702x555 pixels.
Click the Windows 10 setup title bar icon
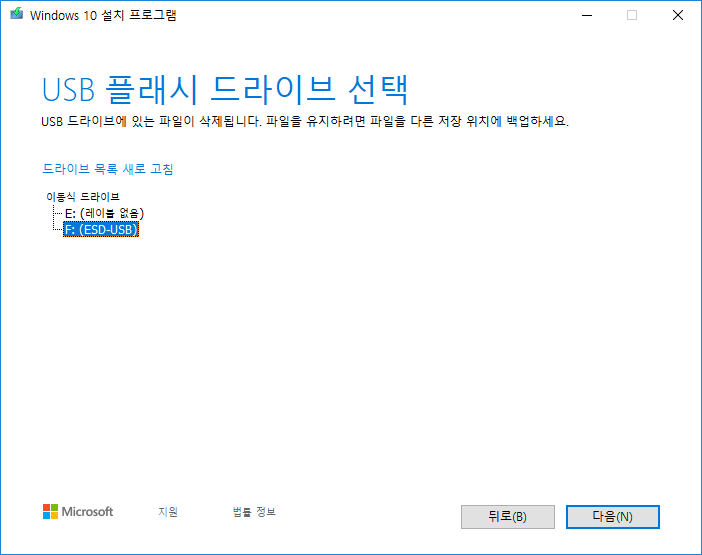coord(17,14)
